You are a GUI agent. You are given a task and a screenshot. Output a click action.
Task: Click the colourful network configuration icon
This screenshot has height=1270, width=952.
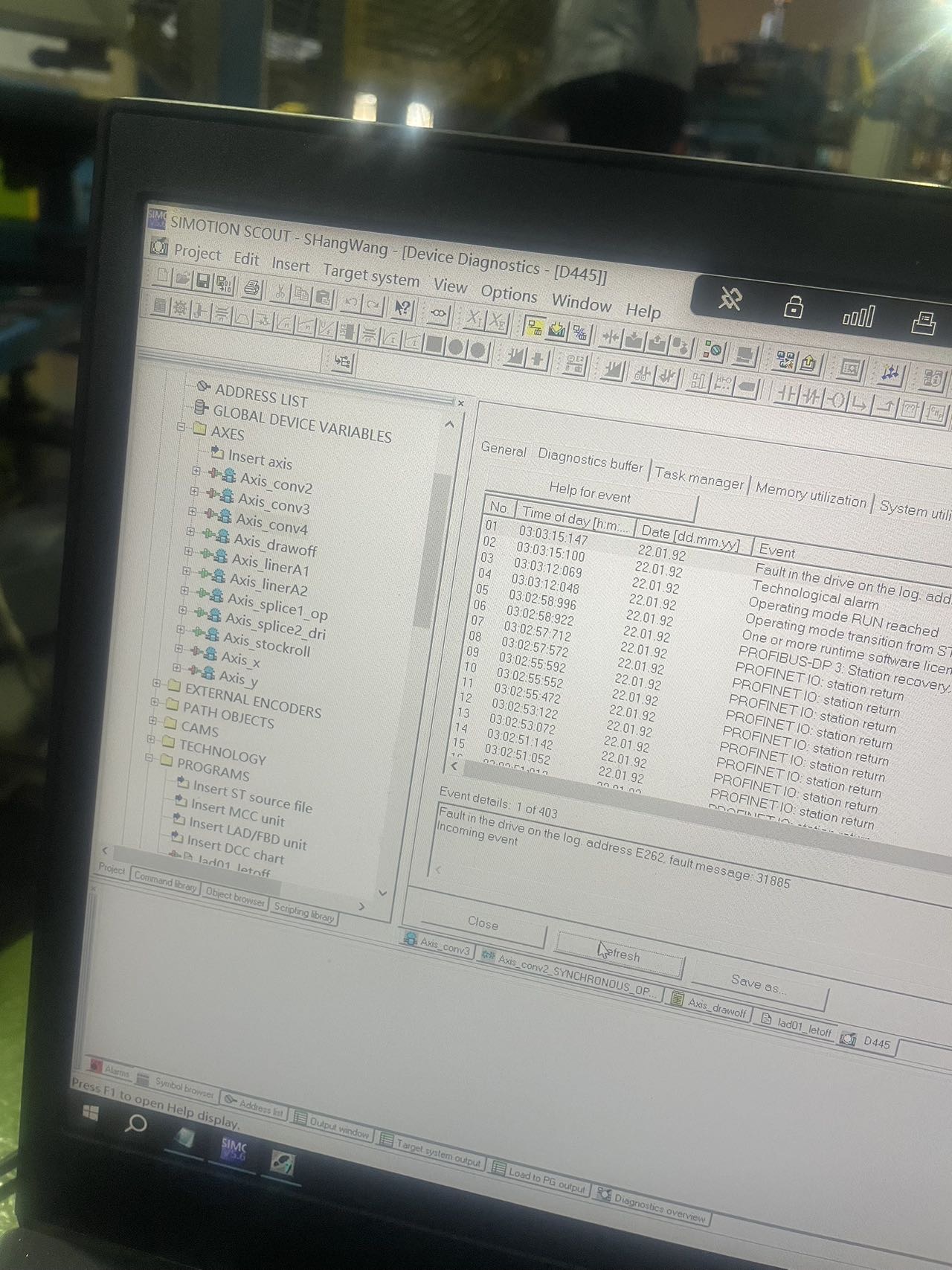[785, 360]
